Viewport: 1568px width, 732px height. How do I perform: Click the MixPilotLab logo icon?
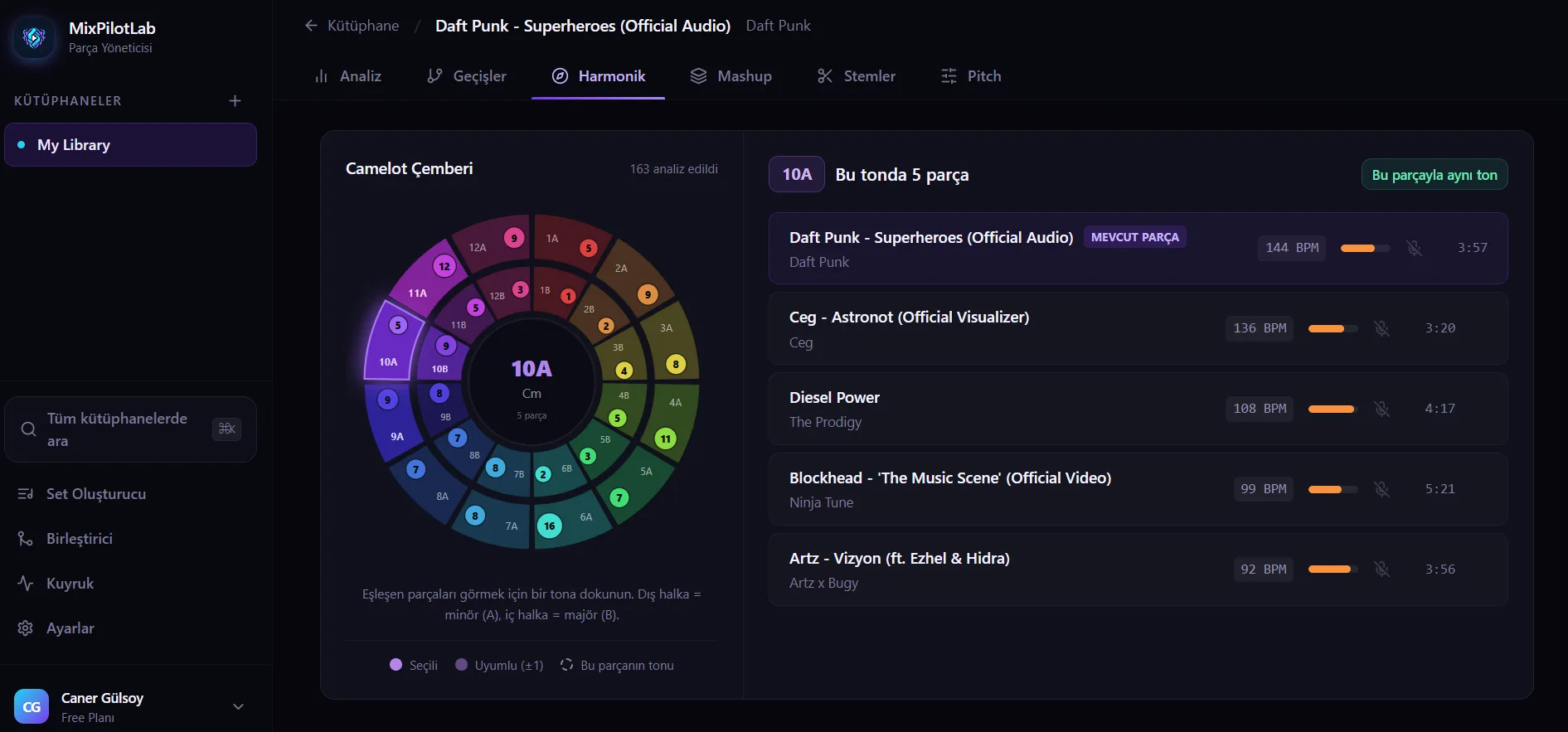(x=34, y=37)
